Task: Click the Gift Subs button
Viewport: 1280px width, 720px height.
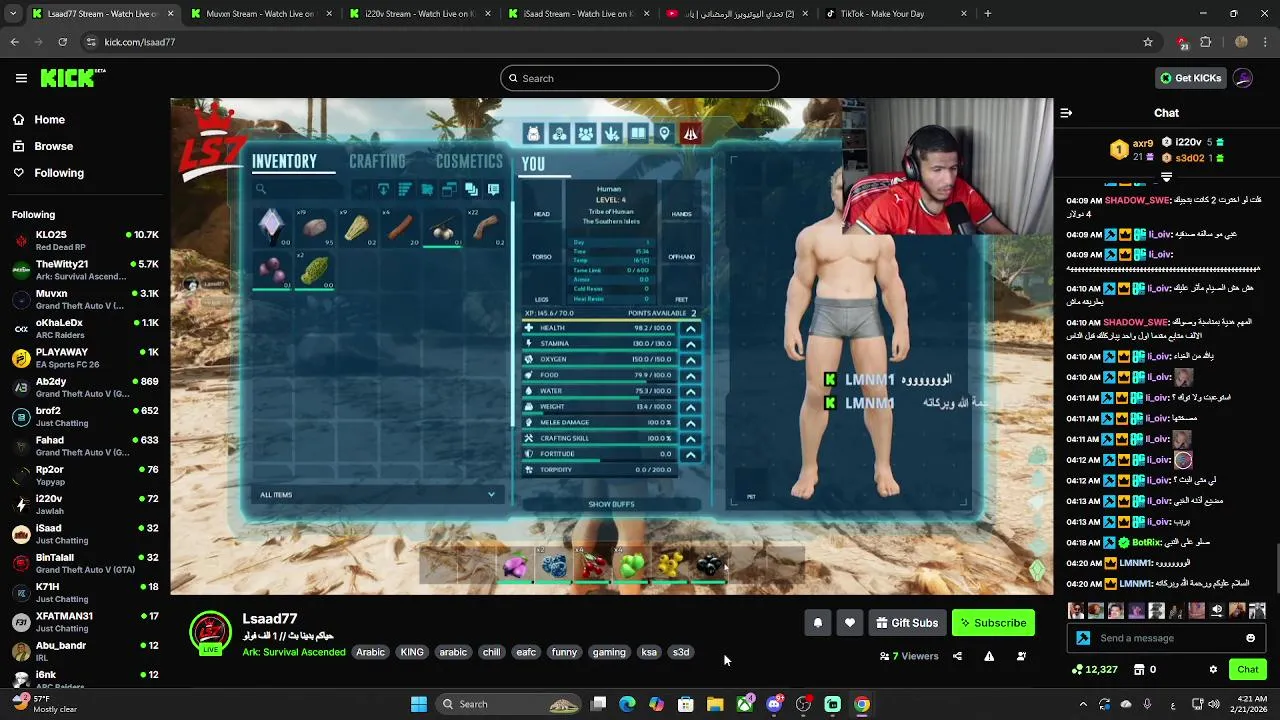Action: pyautogui.click(x=907, y=623)
